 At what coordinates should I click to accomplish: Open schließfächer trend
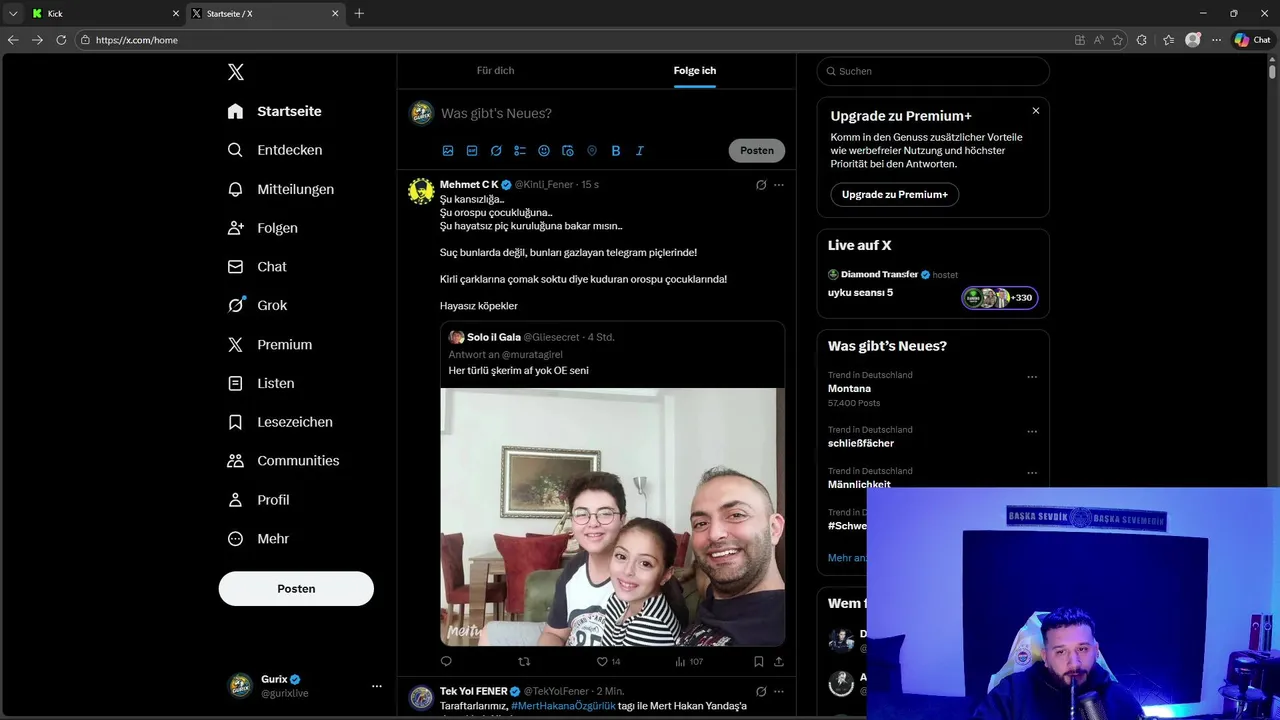(x=861, y=443)
